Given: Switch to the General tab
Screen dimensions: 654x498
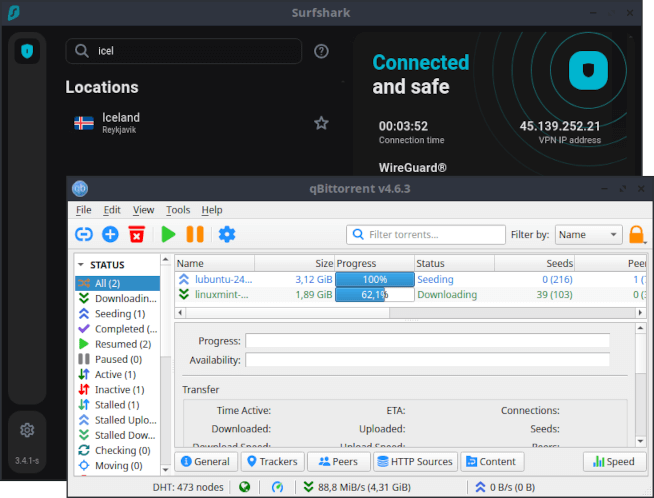Looking at the screenshot, I should coord(206,461).
